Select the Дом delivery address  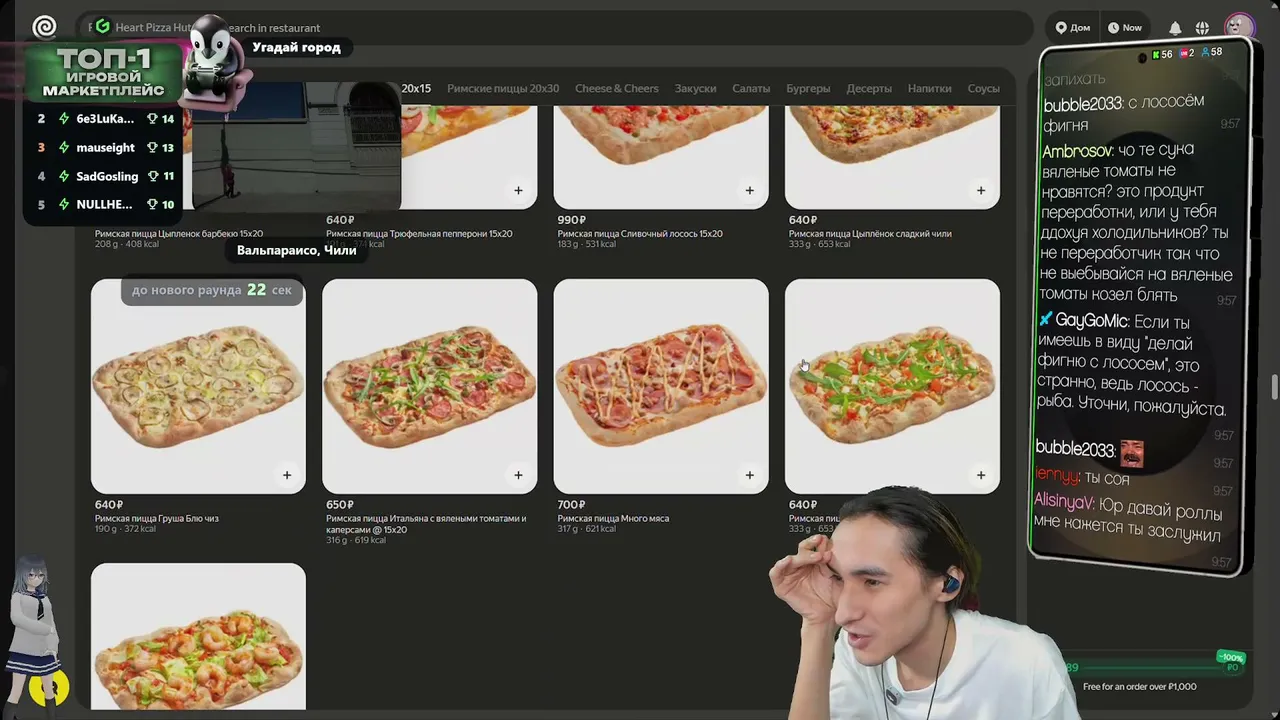[x=1073, y=28]
